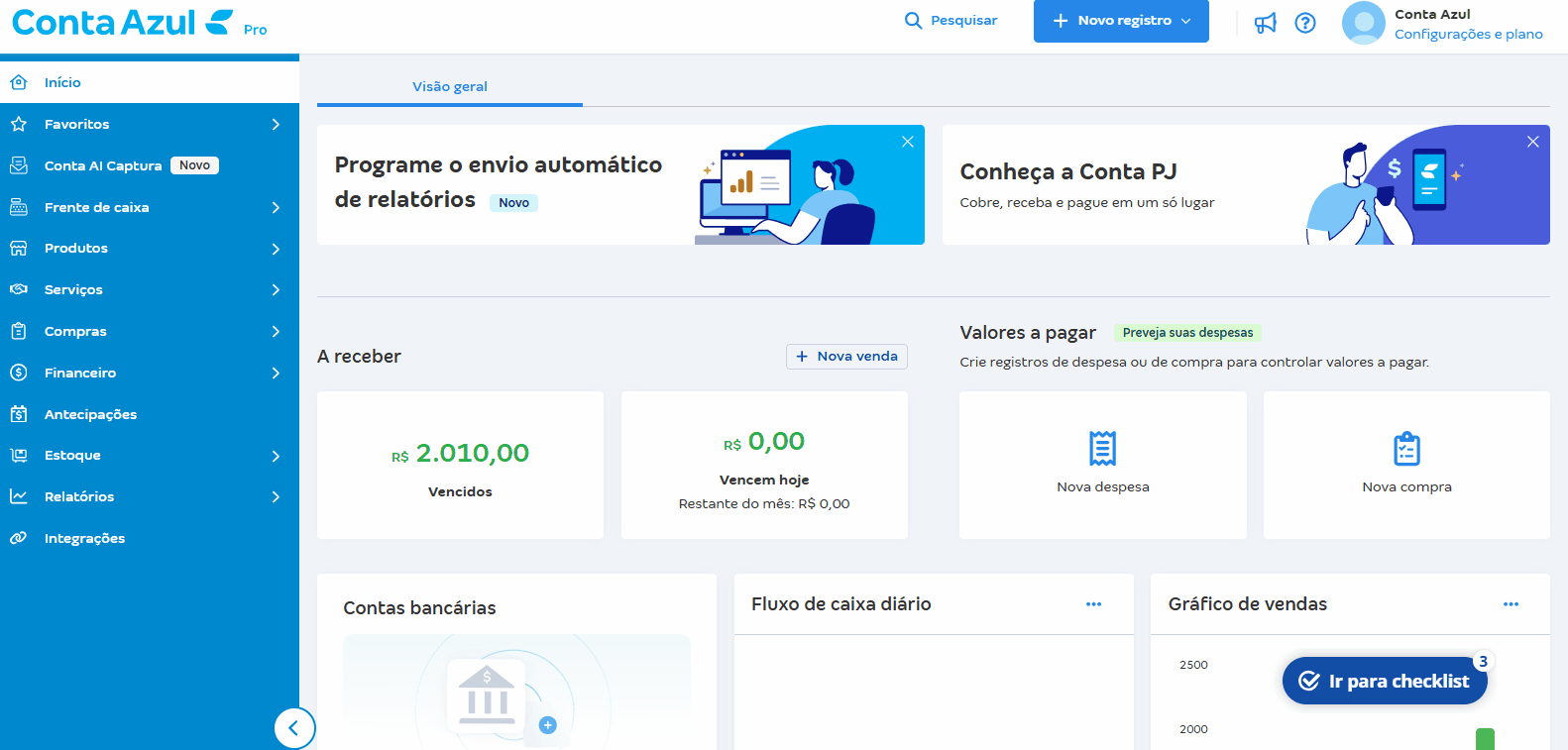1568x750 pixels.
Task: Collapse the sidebar with the arrow button
Action: tap(294, 728)
